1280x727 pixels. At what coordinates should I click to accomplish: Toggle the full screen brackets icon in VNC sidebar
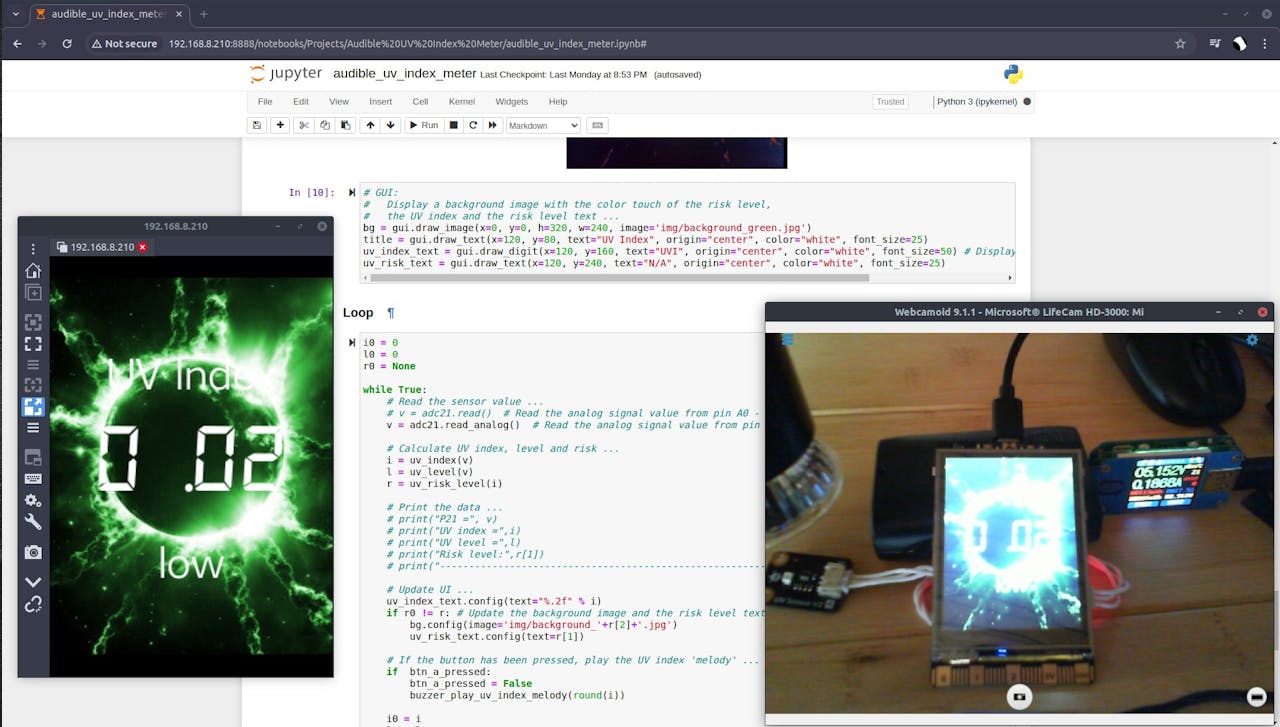tap(33, 344)
